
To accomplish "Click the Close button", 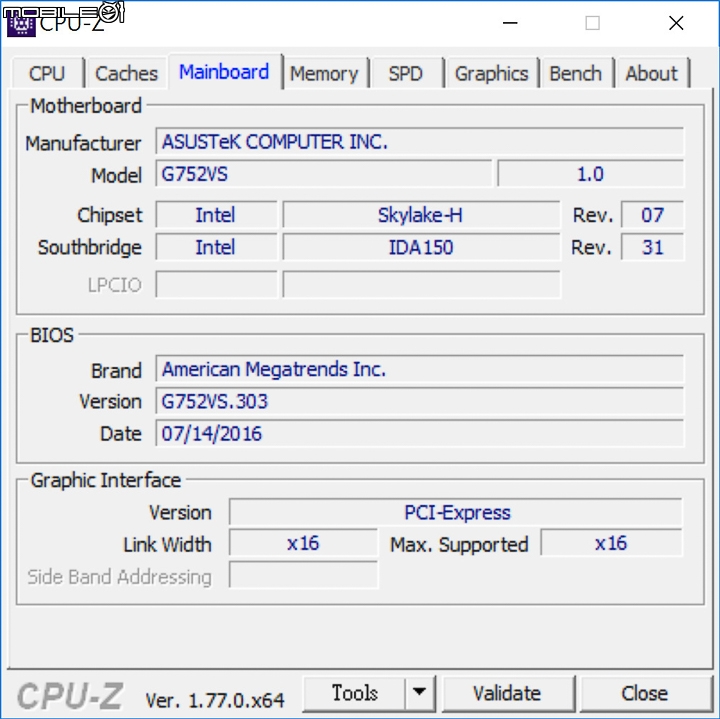I will [645, 693].
